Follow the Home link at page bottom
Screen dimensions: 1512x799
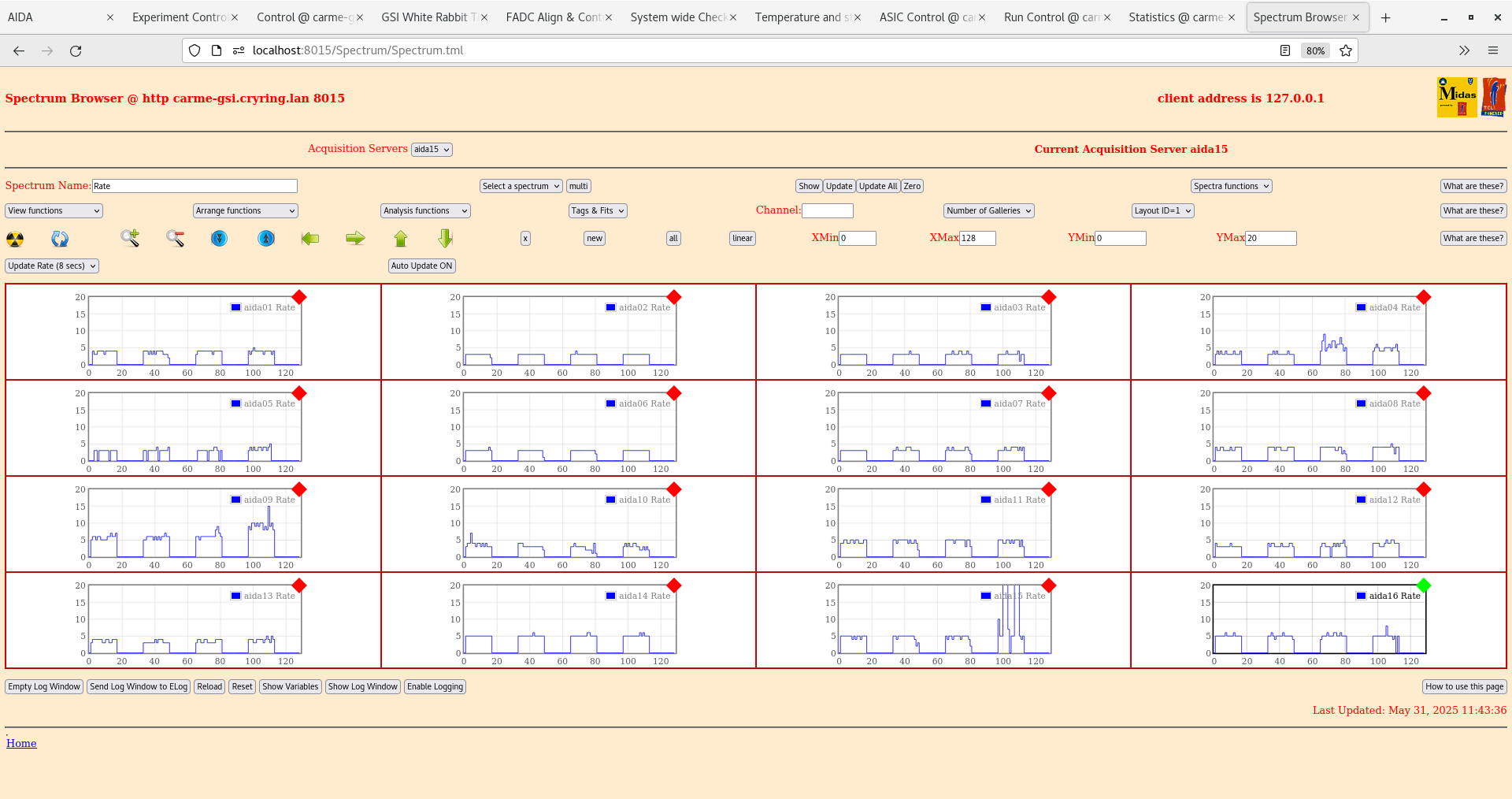pyautogui.click(x=21, y=743)
